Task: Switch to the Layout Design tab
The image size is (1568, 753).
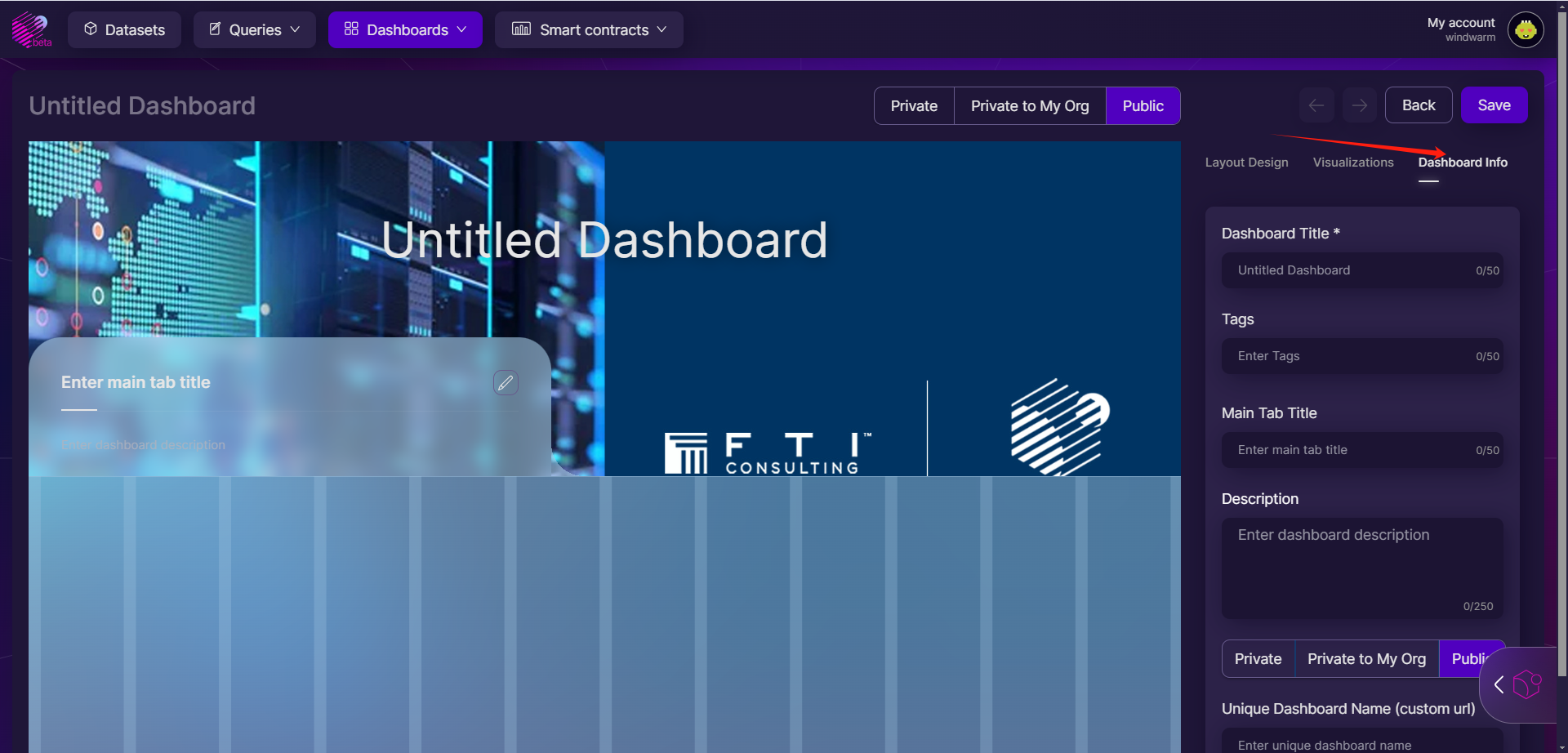Action: tap(1246, 163)
